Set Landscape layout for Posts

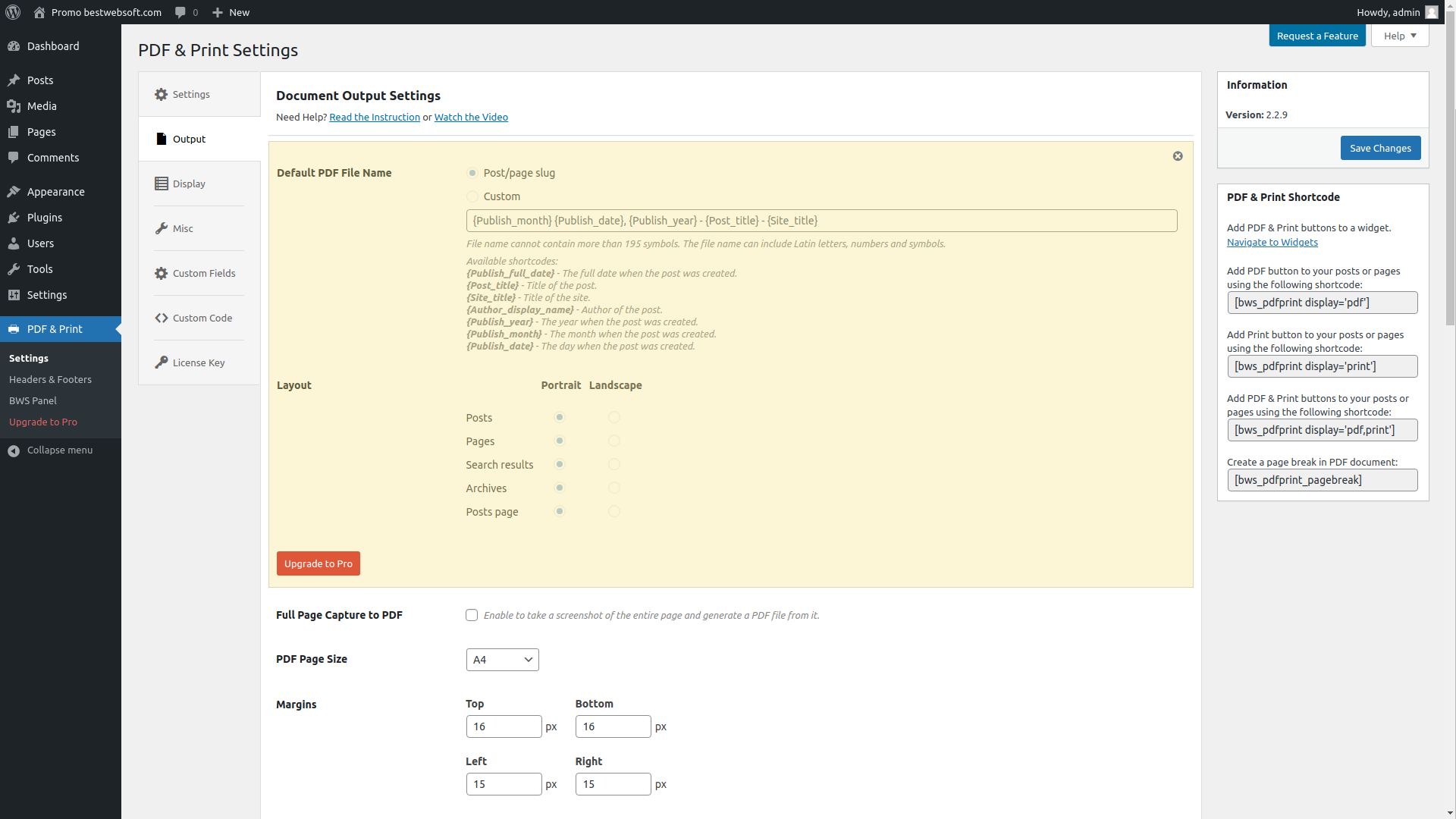[x=613, y=417]
